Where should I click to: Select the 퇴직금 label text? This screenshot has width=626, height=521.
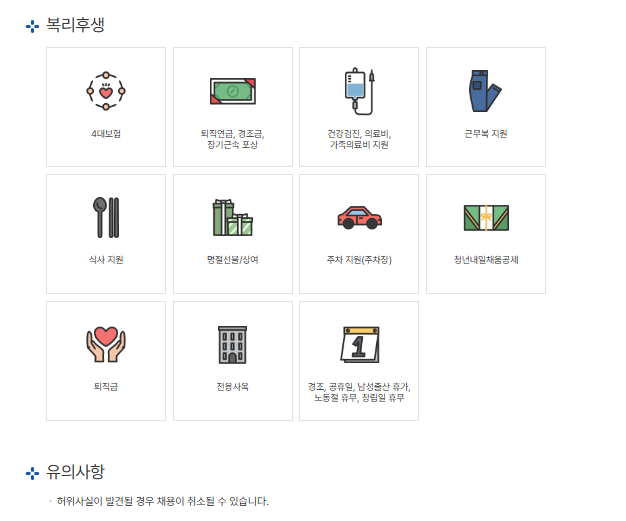click(x=106, y=386)
